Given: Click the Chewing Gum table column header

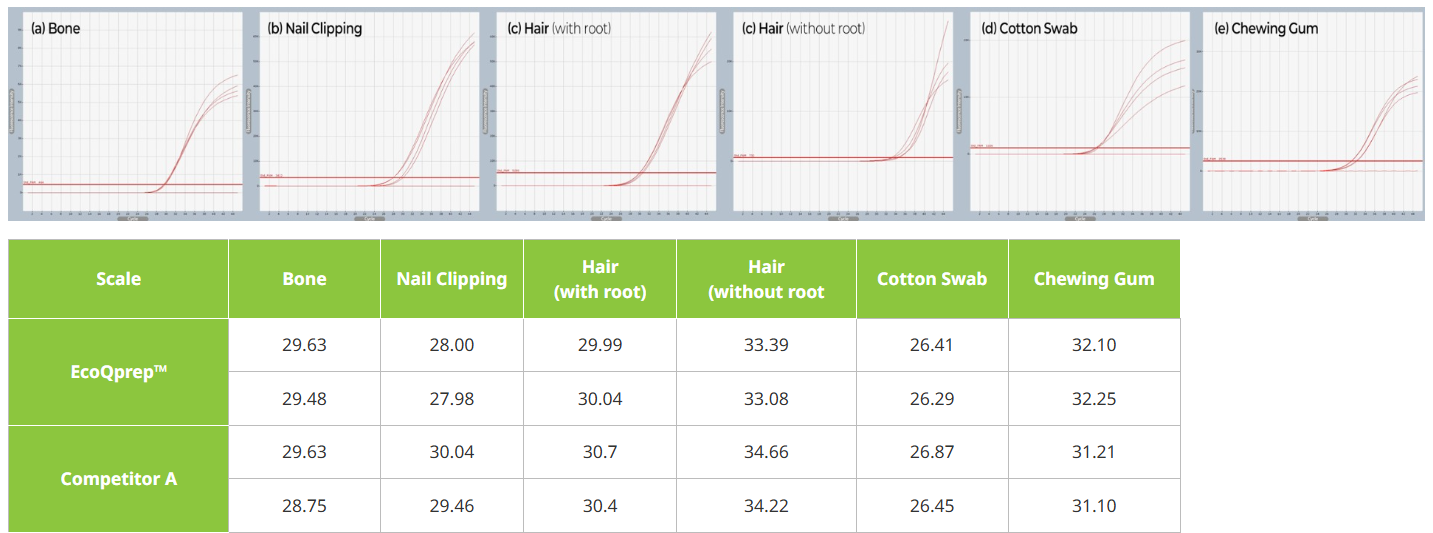Looking at the screenshot, I should [1094, 279].
